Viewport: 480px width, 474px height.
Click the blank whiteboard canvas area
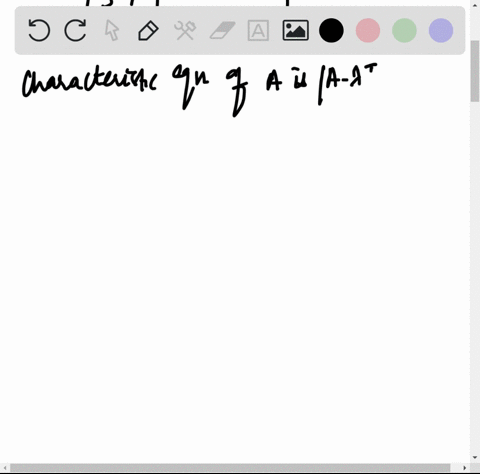(x=233, y=283)
